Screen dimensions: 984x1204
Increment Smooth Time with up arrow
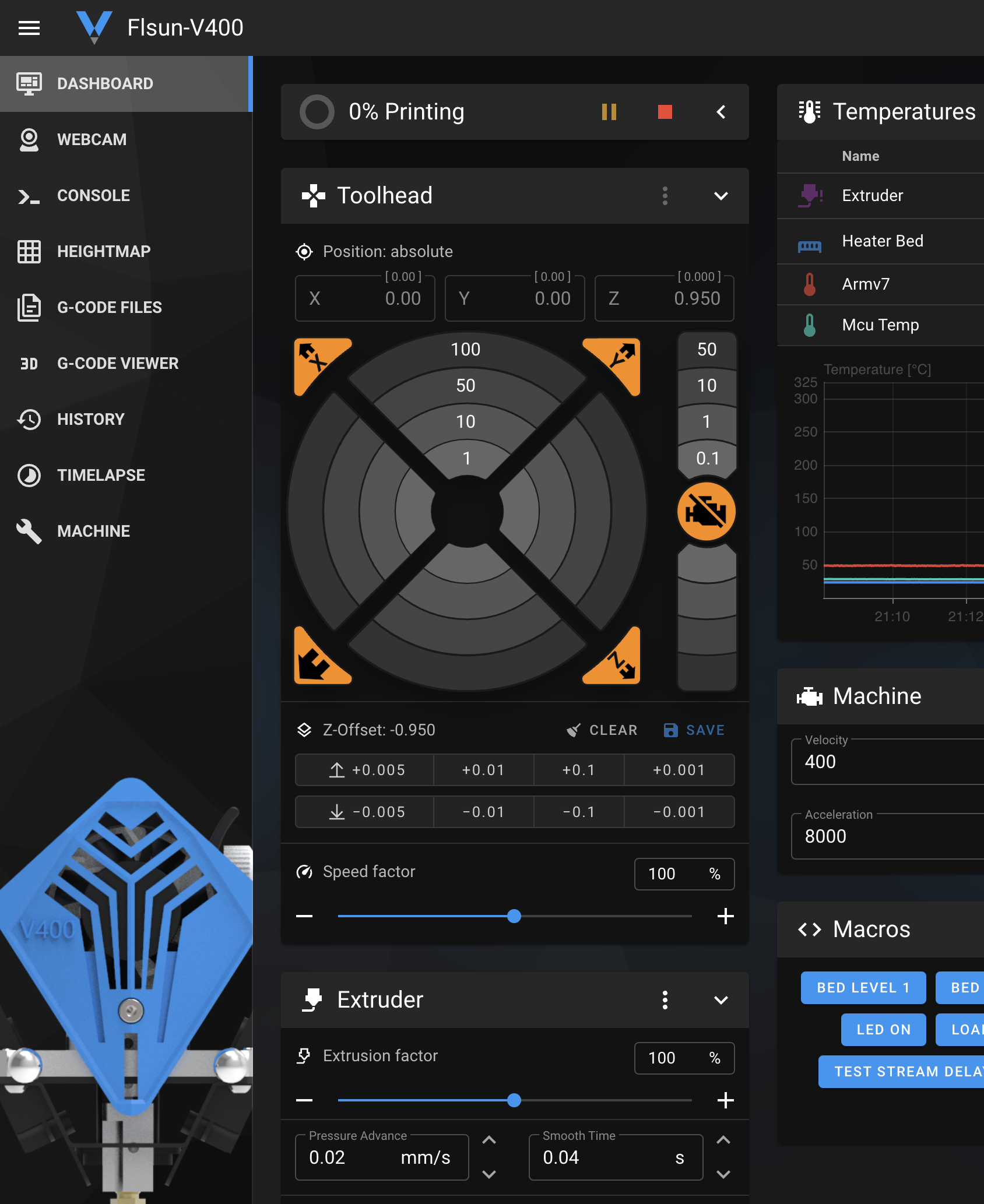pyautogui.click(x=723, y=1140)
